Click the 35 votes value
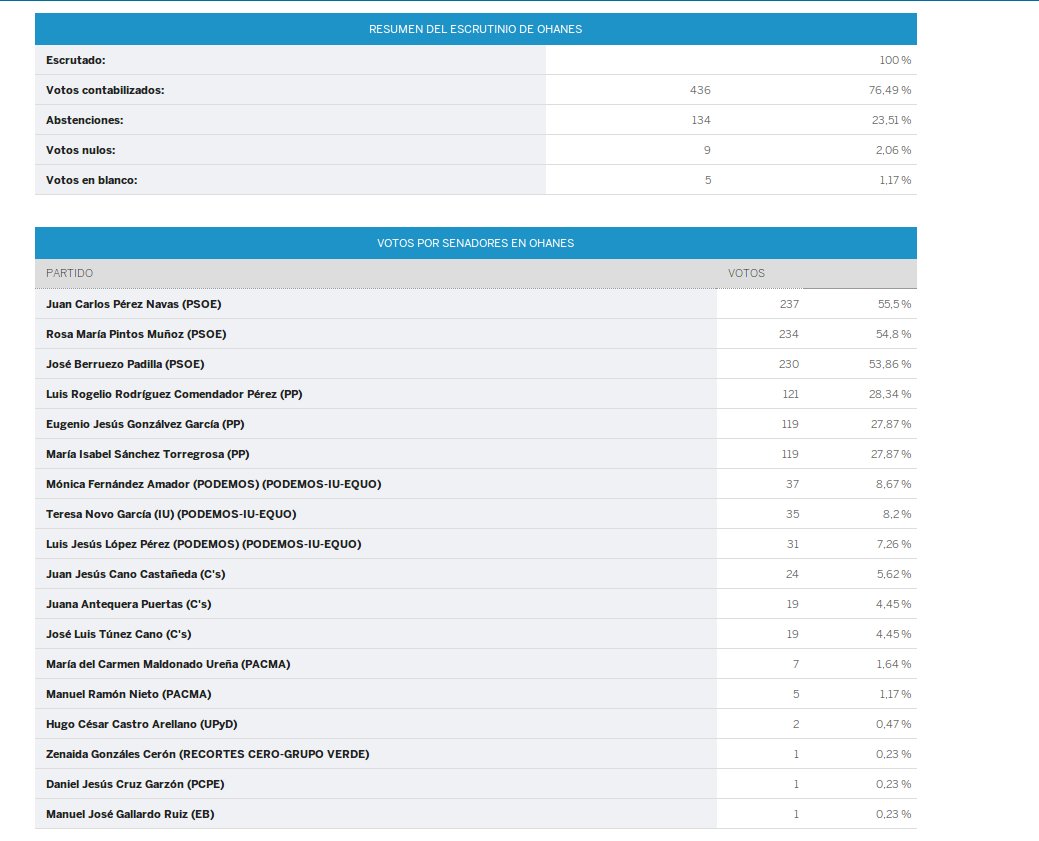Image resolution: width=1039 pixels, height=841 pixels. coord(793,514)
